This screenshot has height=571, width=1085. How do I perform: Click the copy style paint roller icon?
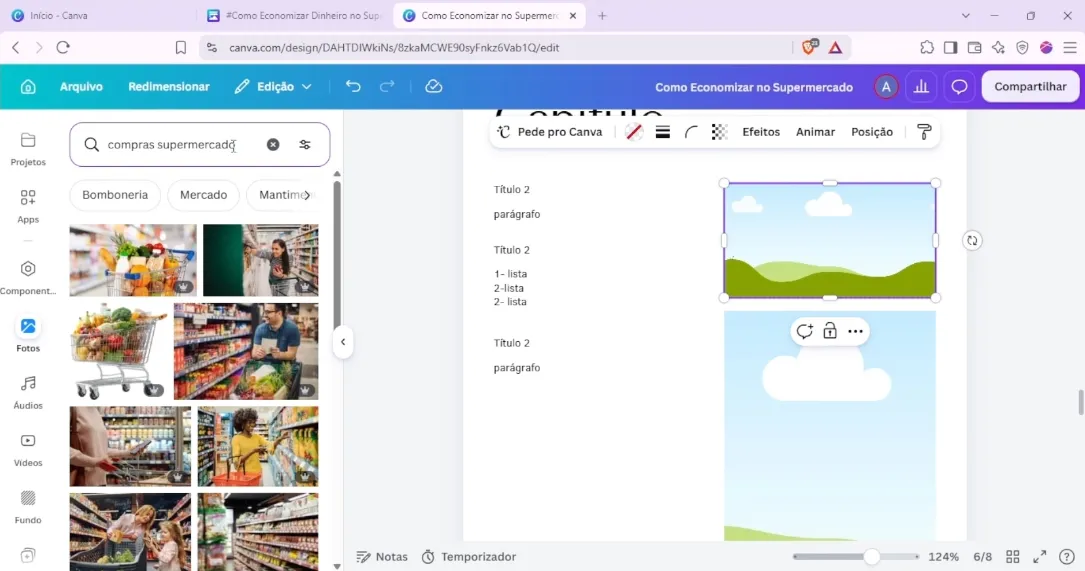924,132
